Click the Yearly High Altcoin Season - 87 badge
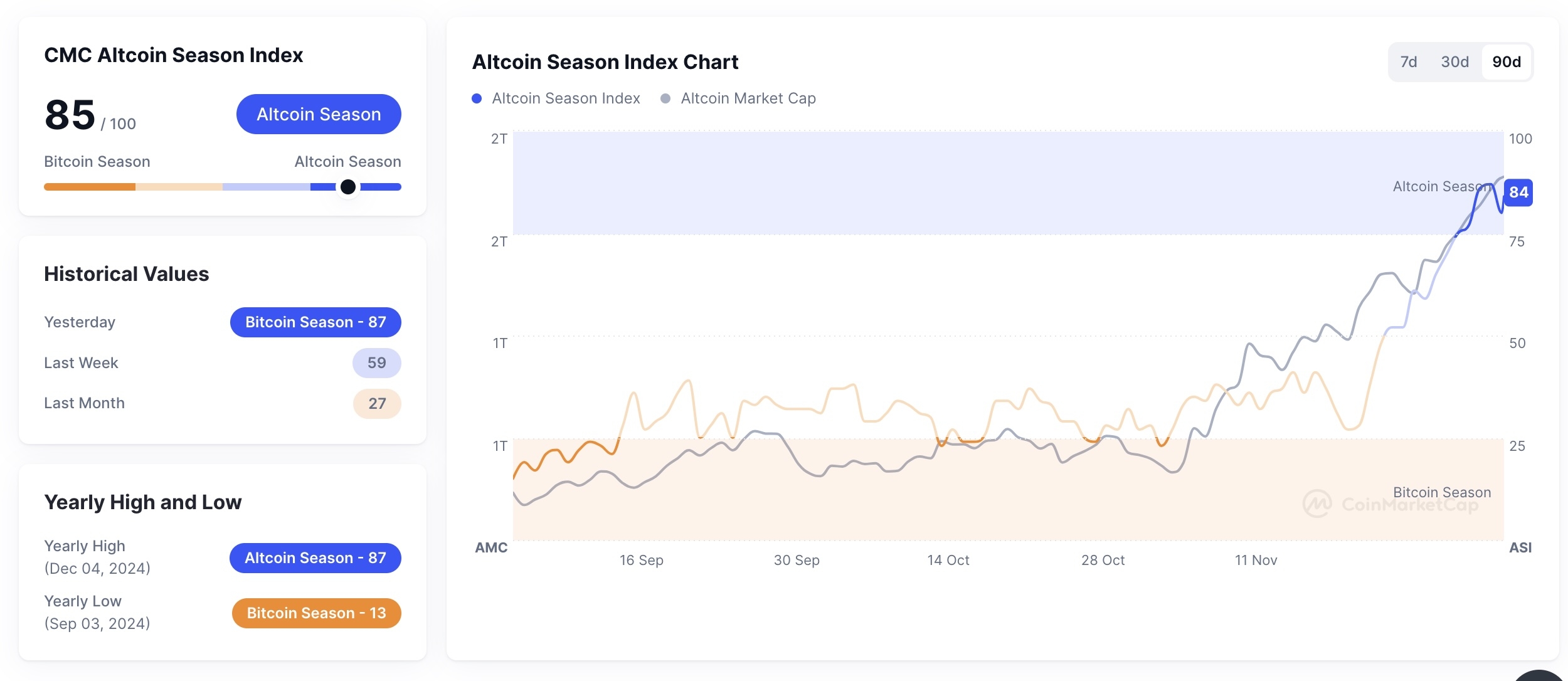Screen dimensions: 1568x681 click(x=315, y=558)
